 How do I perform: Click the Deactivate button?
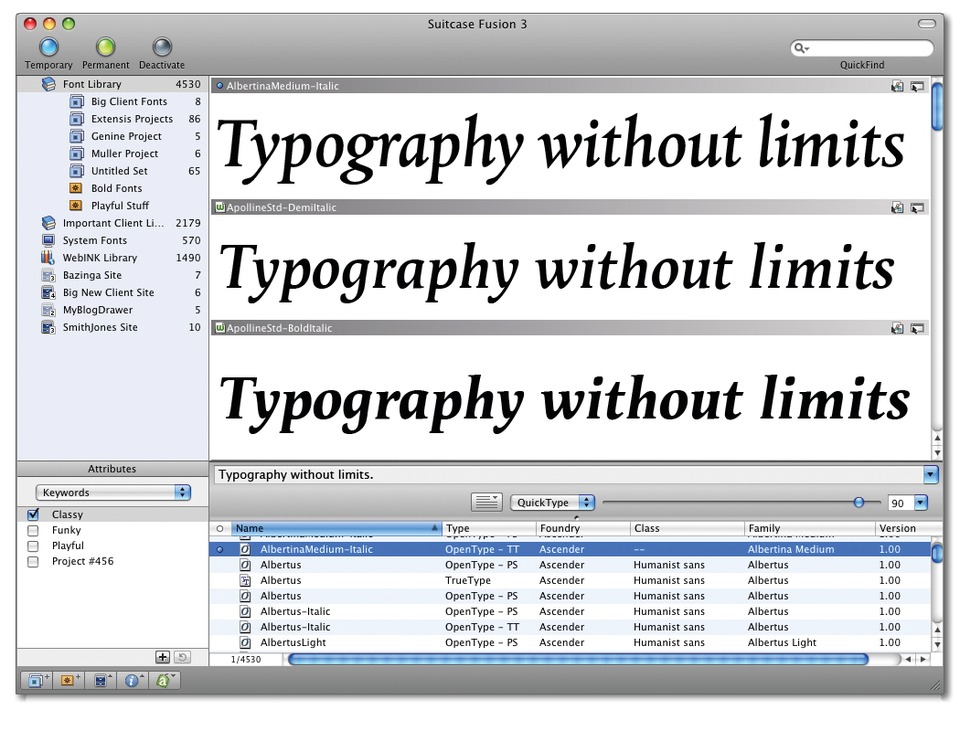click(162, 47)
